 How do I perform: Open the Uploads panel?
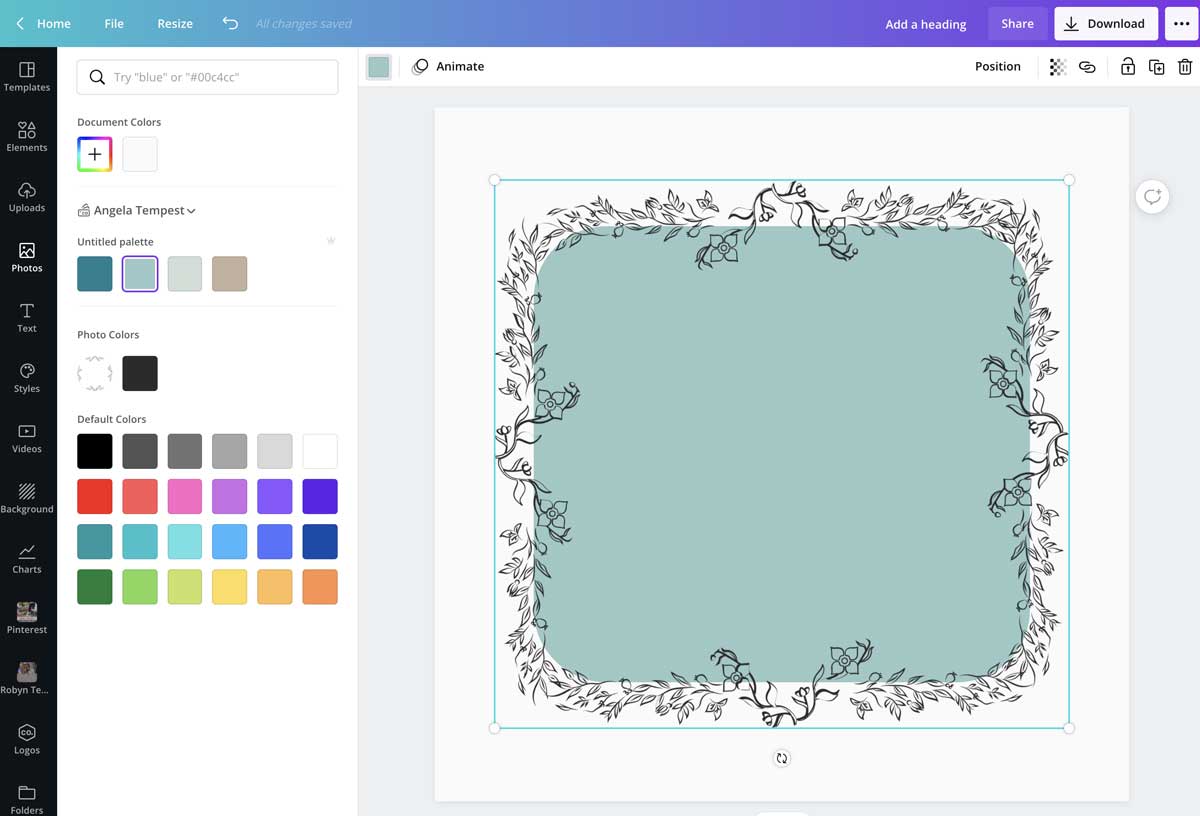[x=27, y=197]
